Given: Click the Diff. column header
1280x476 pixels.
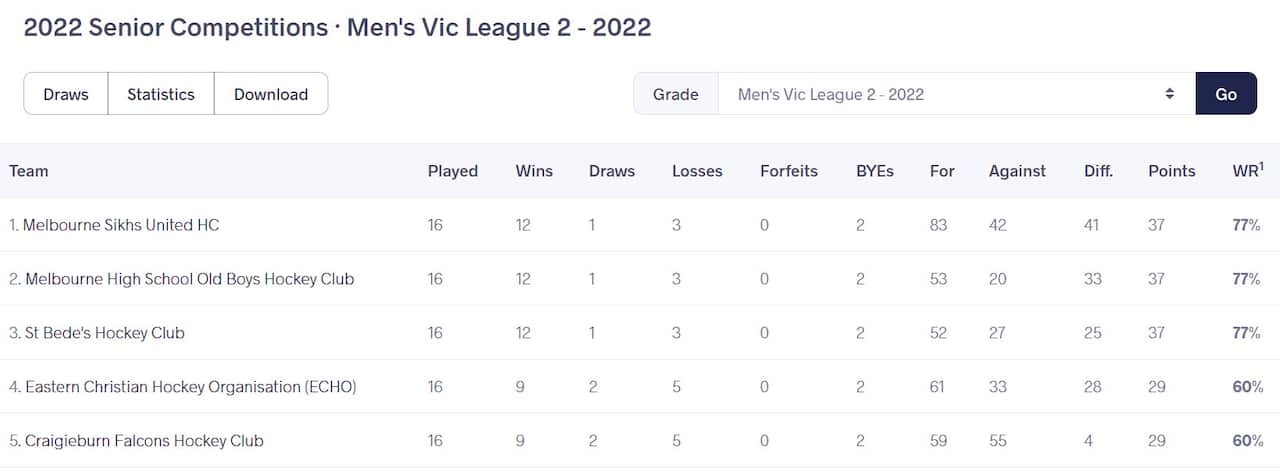Looking at the screenshot, I should (x=1098, y=171).
